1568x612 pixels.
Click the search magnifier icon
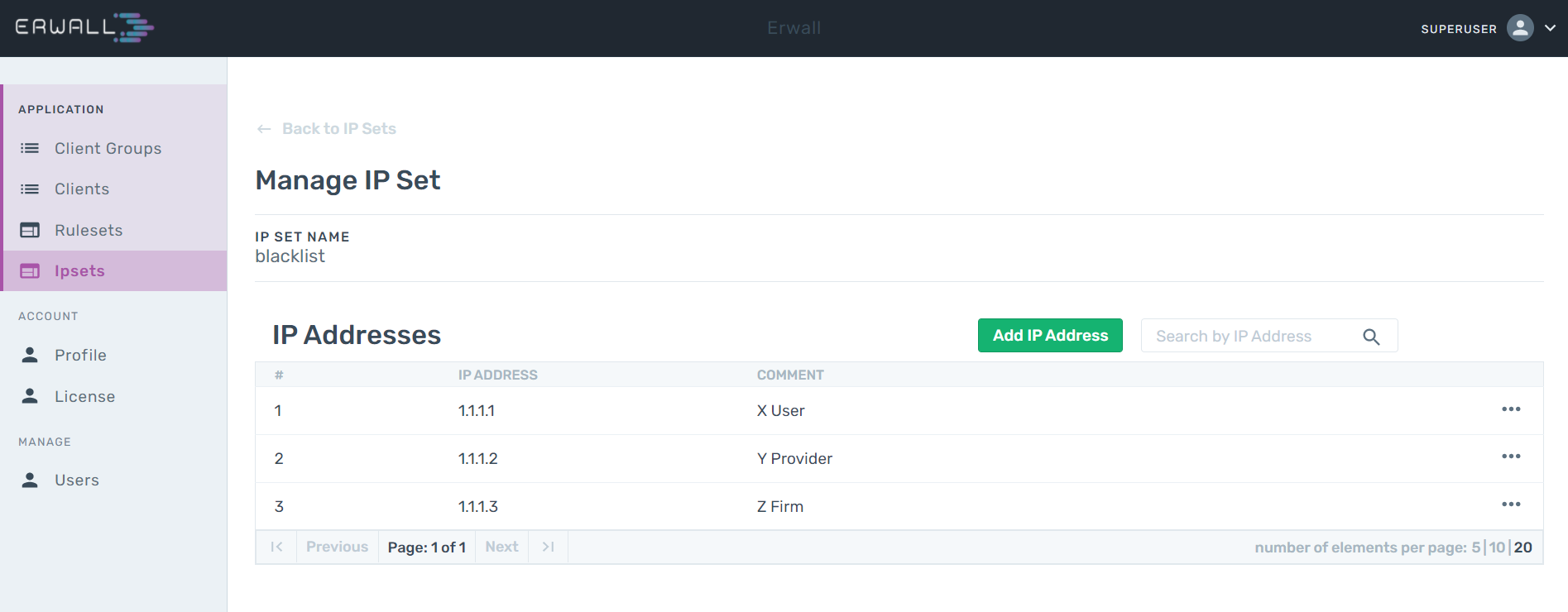(1371, 337)
